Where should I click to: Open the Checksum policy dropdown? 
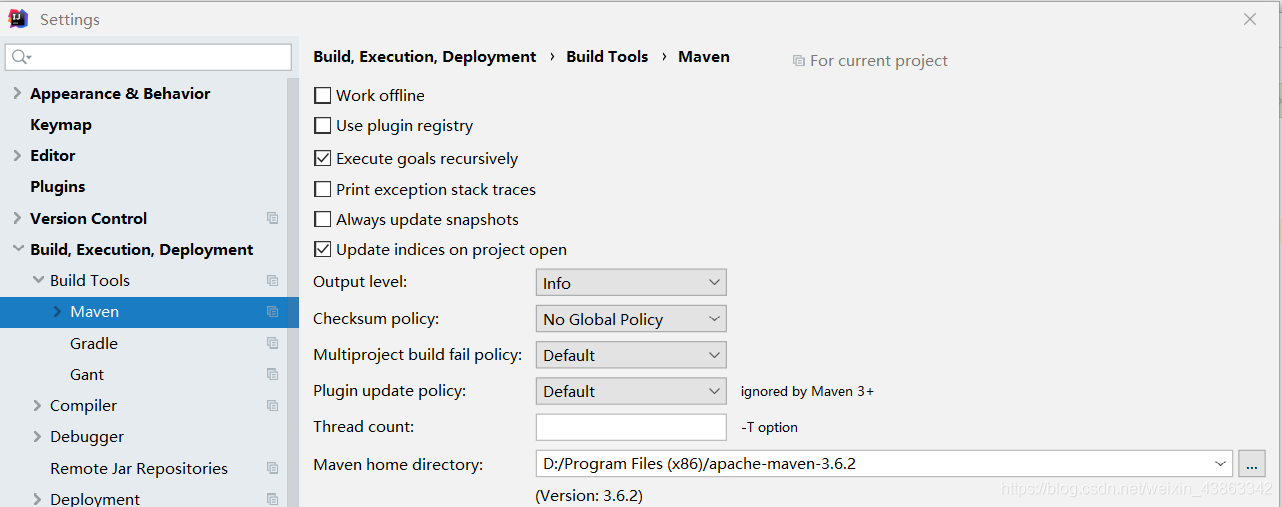[x=631, y=319]
